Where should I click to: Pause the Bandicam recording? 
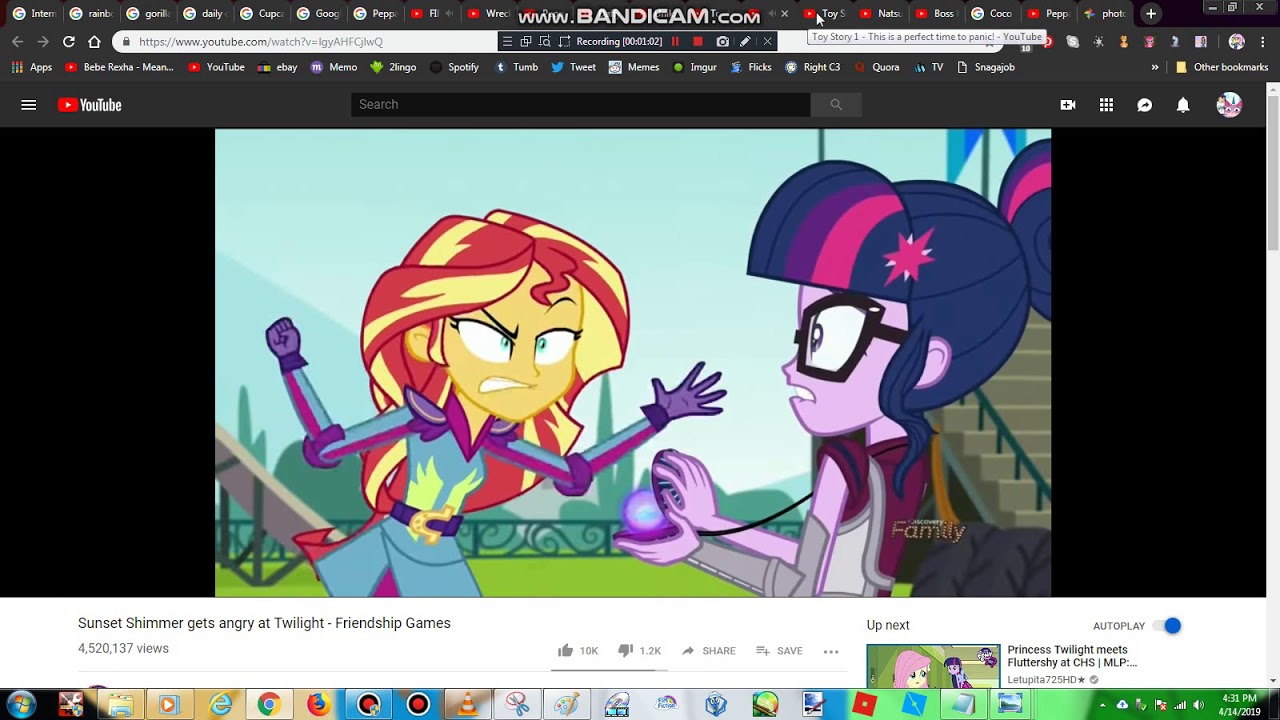(675, 41)
